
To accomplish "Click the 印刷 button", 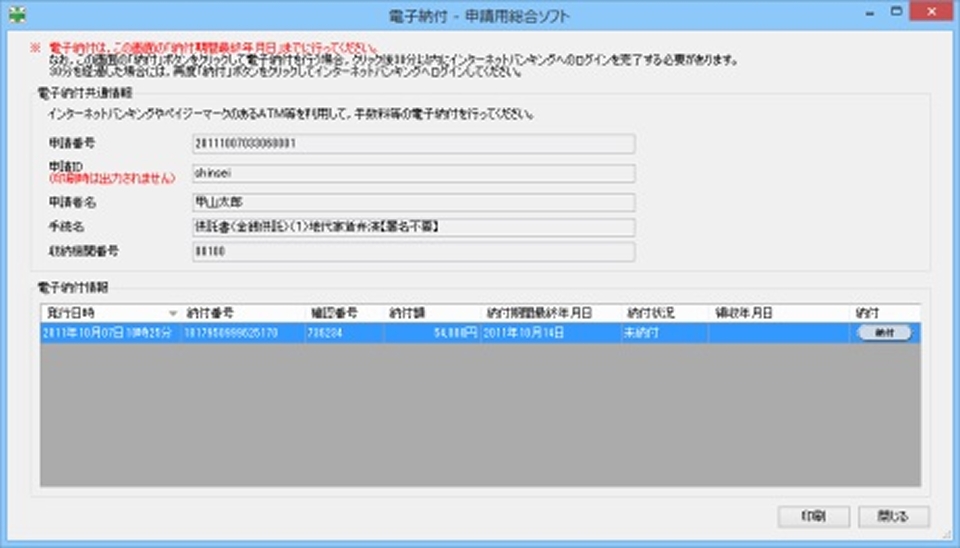I will click(x=814, y=516).
